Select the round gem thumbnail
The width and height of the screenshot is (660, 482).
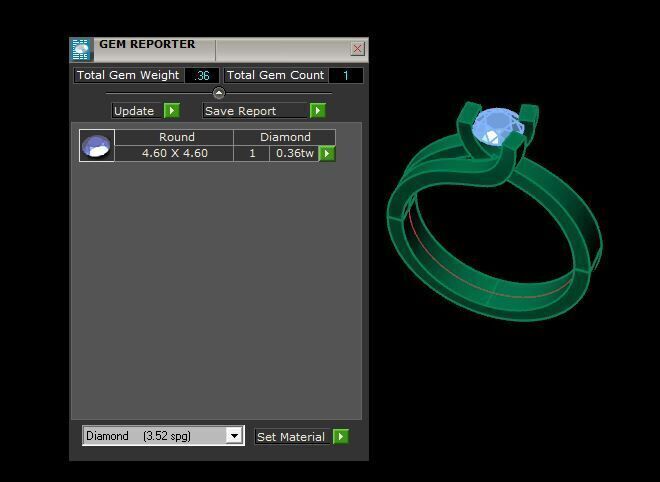click(x=97, y=146)
